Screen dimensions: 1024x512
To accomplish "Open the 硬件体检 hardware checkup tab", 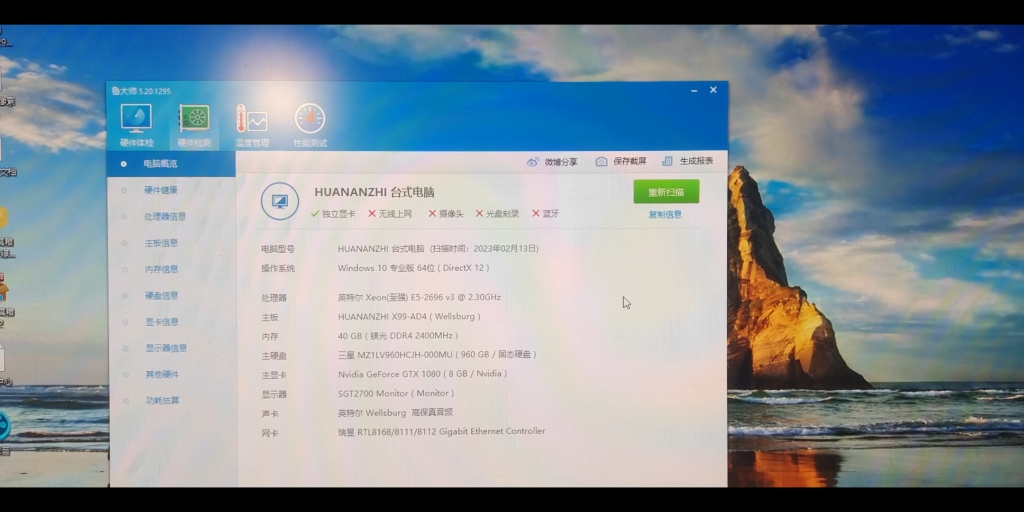I will pos(136,125).
